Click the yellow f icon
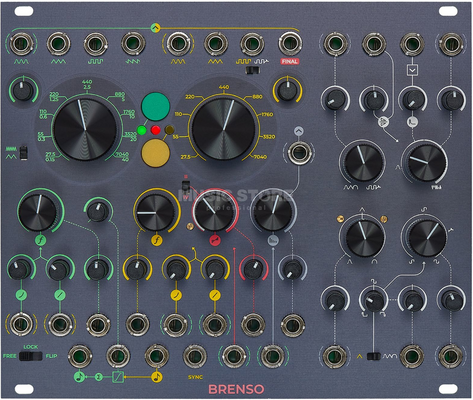Image resolution: width=473 pixels, height=400 pixels. pyautogui.click(x=157, y=240)
